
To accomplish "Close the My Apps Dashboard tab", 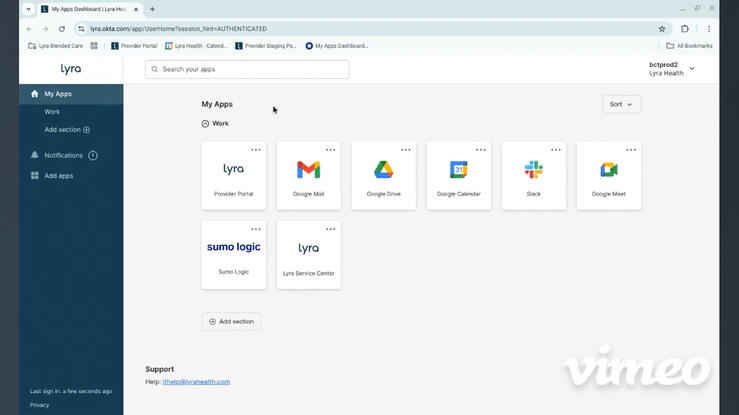I will click(x=136, y=9).
